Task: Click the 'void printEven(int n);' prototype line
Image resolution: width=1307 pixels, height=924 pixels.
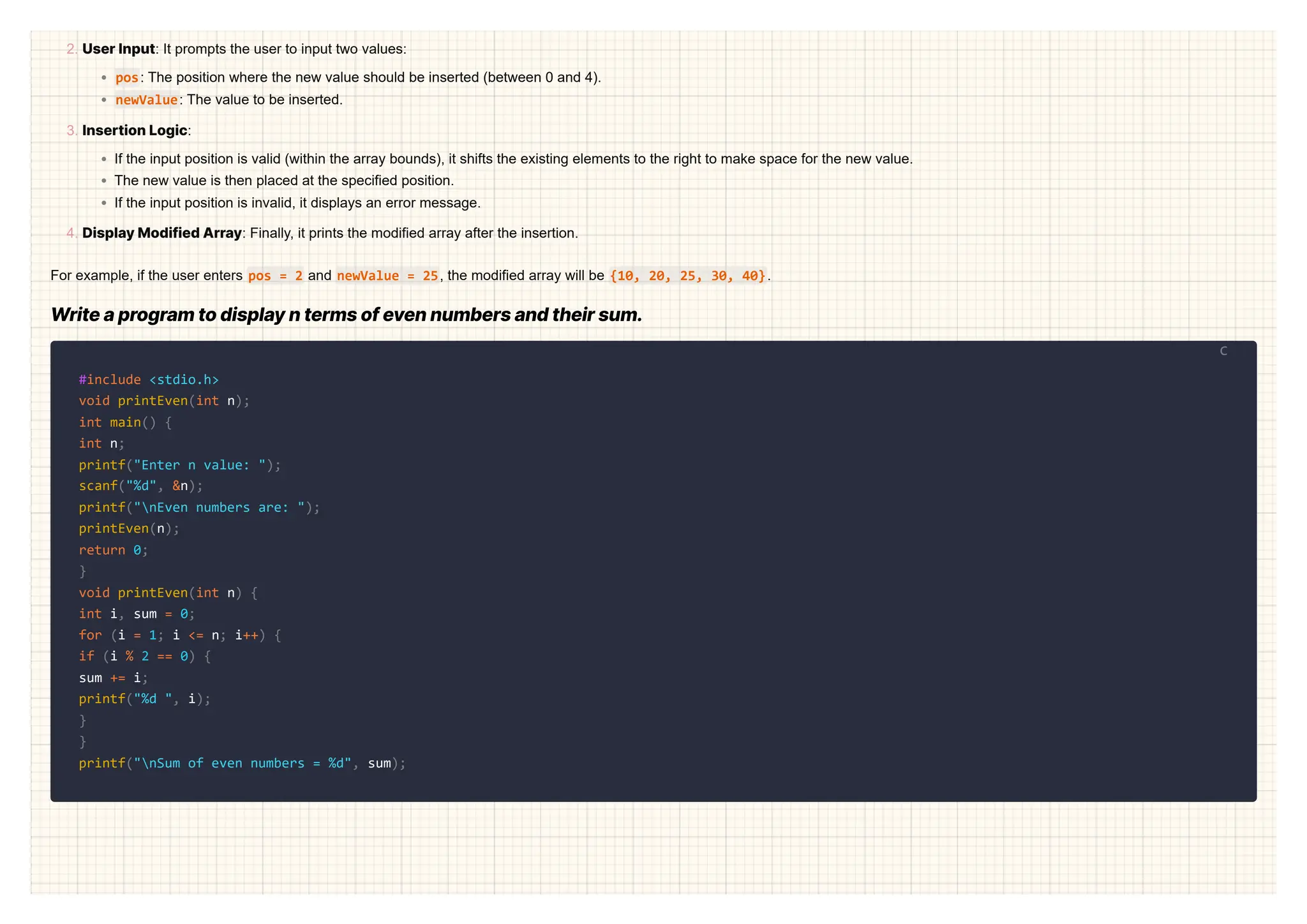Action: (164, 401)
